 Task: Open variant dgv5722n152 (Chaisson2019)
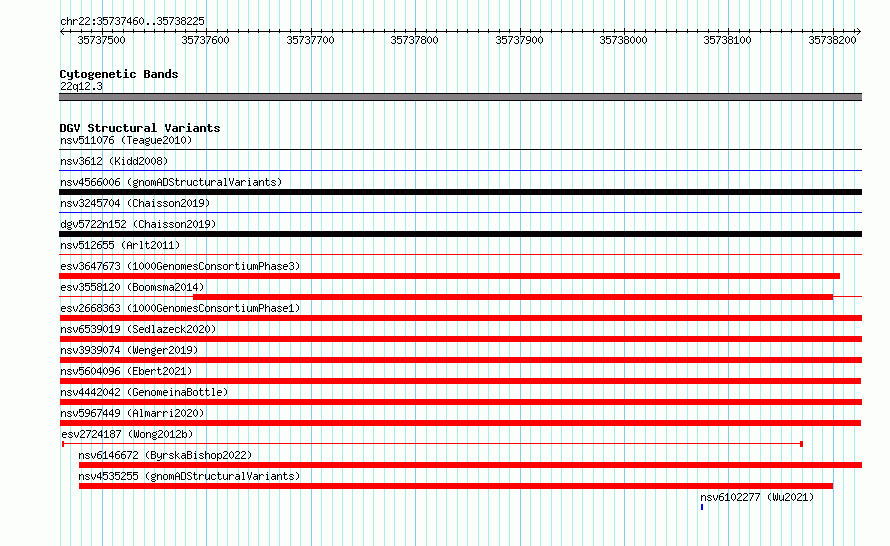pos(138,224)
